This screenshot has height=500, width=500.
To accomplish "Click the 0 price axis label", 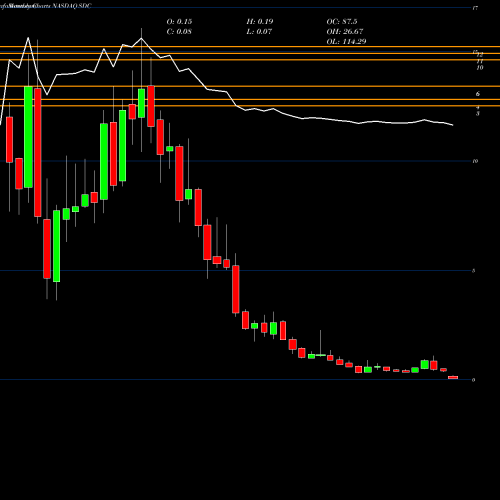I will 473,380.
